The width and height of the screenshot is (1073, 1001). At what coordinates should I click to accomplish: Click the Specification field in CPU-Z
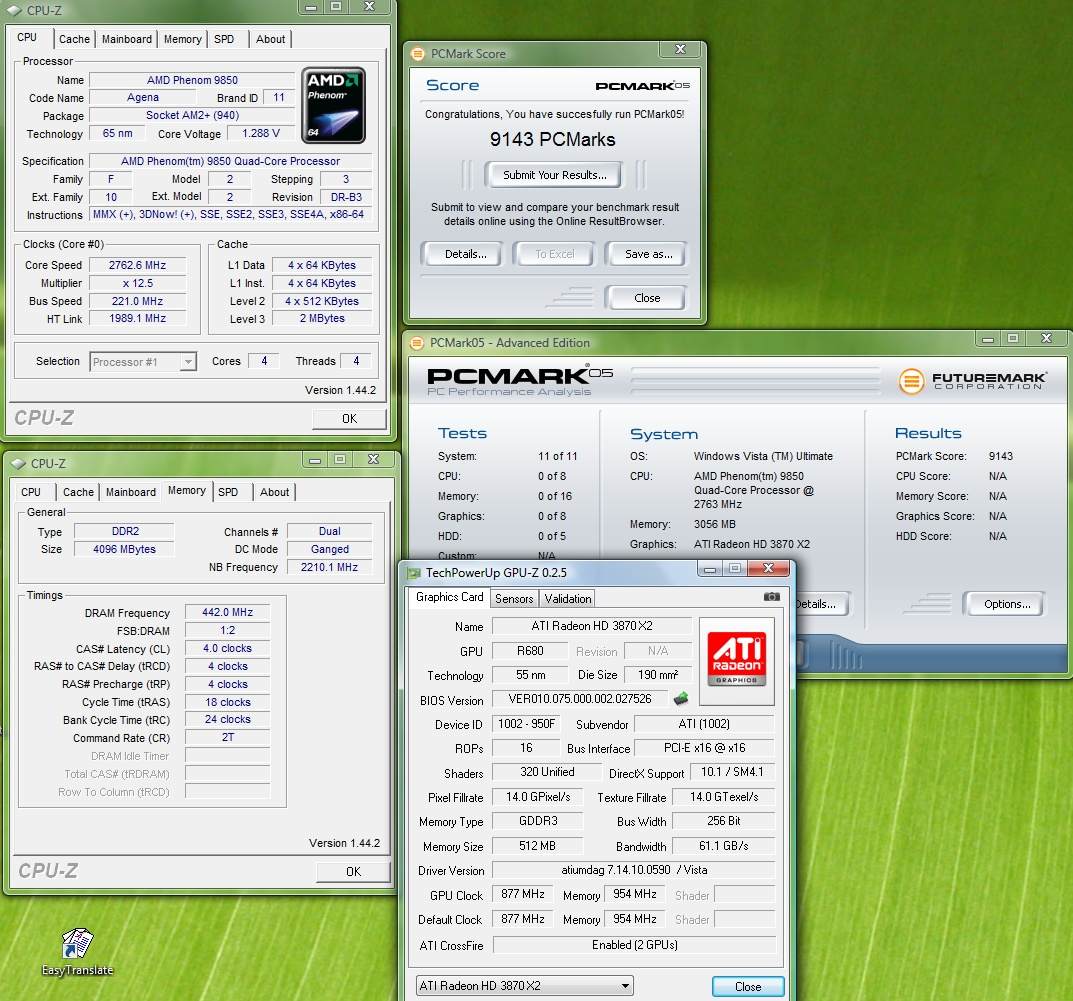point(231,161)
